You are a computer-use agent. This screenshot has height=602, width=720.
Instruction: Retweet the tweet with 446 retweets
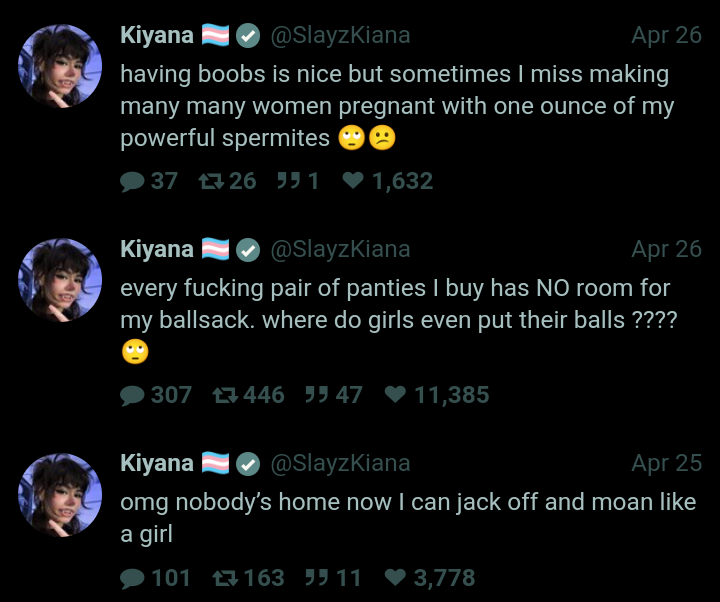point(225,395)
